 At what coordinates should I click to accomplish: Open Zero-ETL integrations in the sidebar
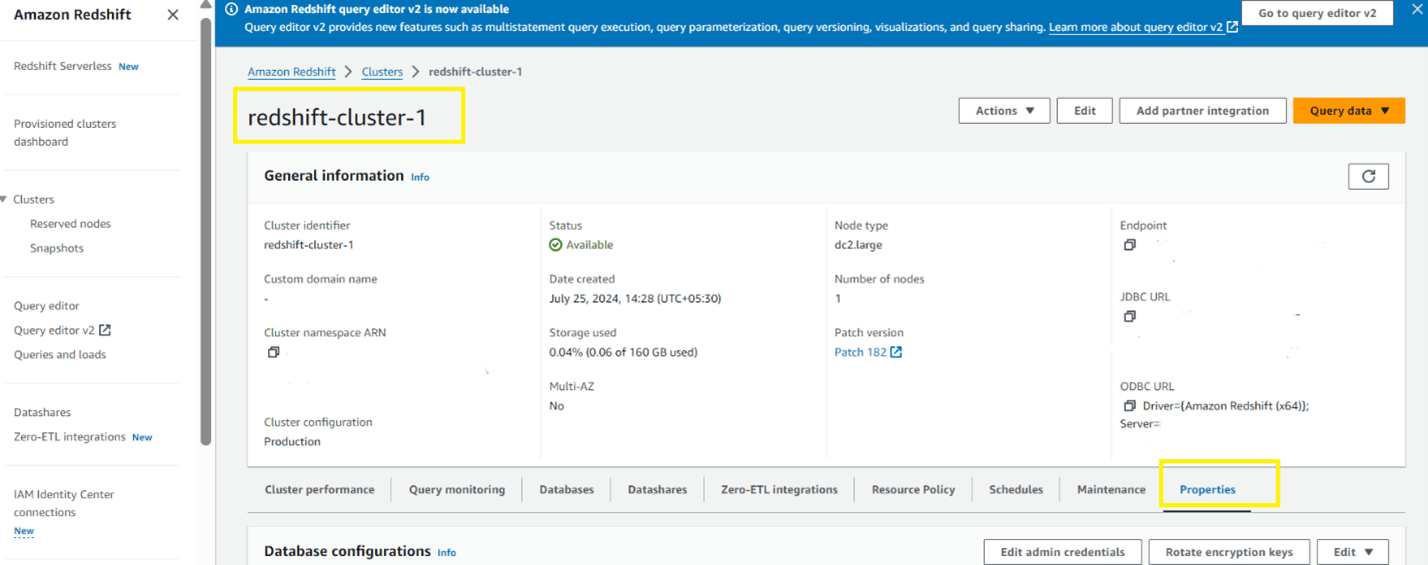tap(70, 437)
